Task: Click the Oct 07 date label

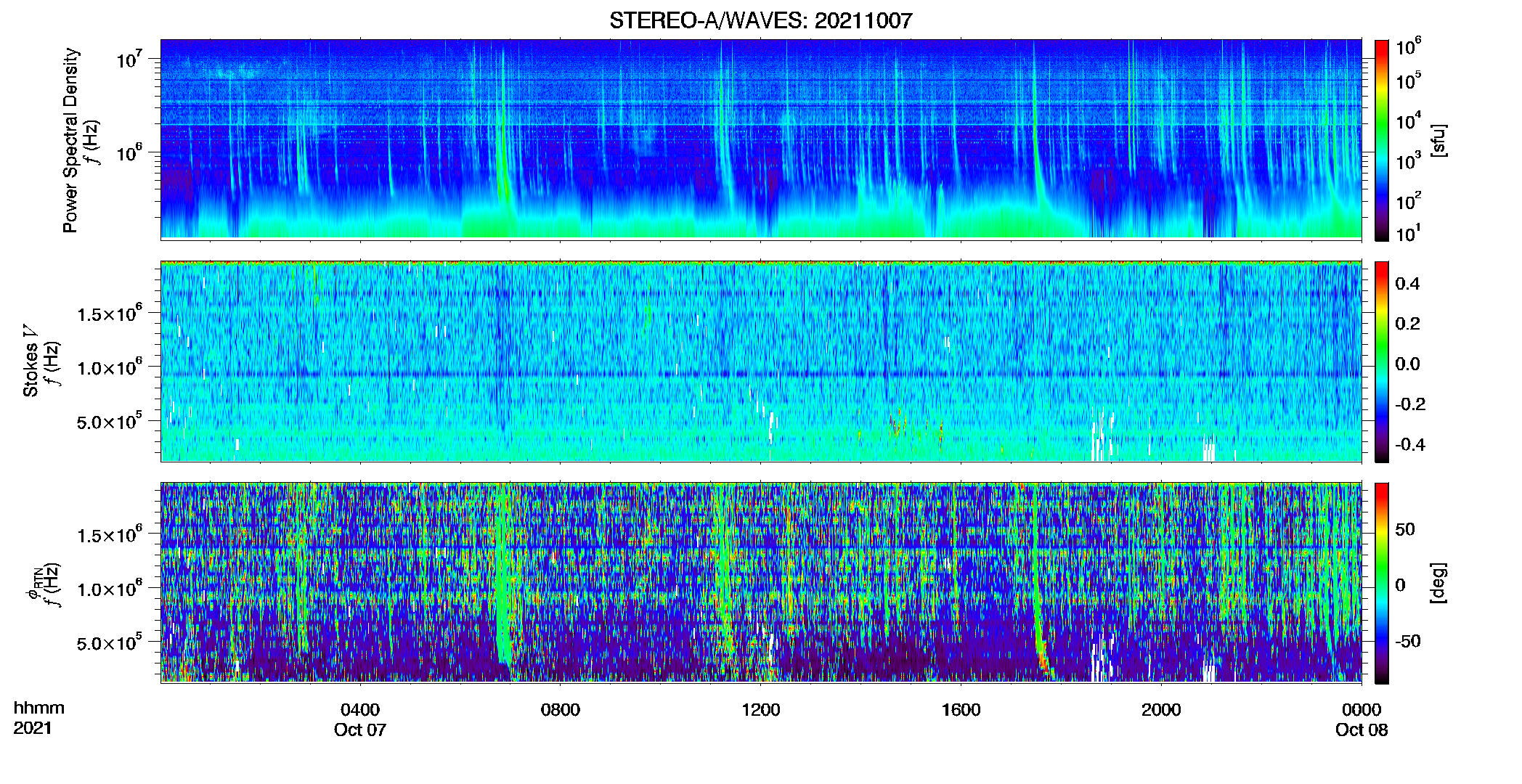Action: 360,730
